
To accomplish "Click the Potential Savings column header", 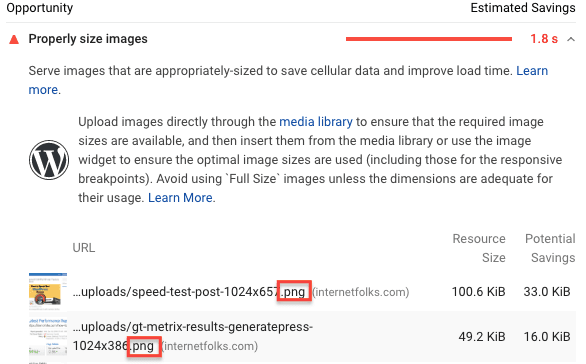I will pos(550,248).
